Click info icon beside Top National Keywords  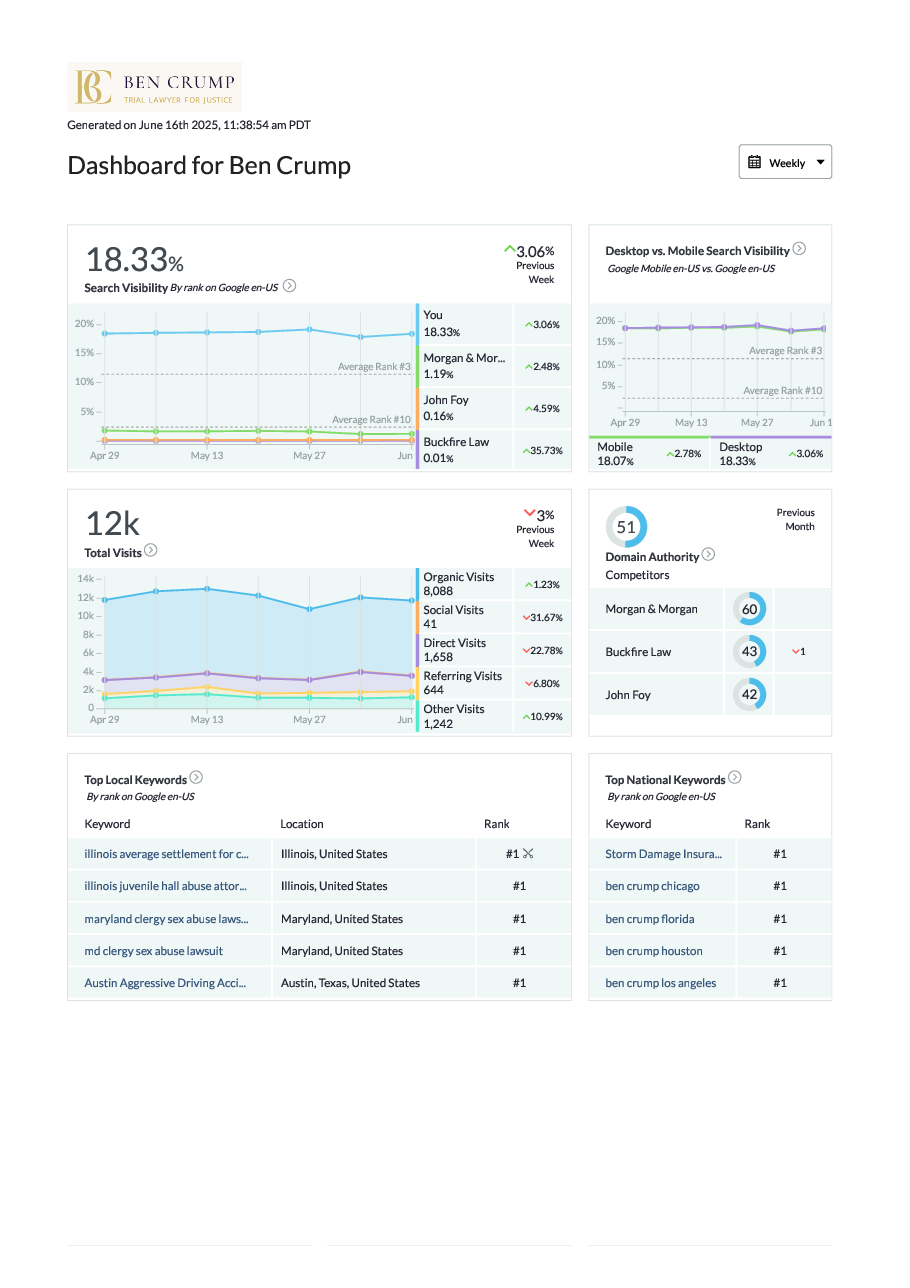pos(735,778)
